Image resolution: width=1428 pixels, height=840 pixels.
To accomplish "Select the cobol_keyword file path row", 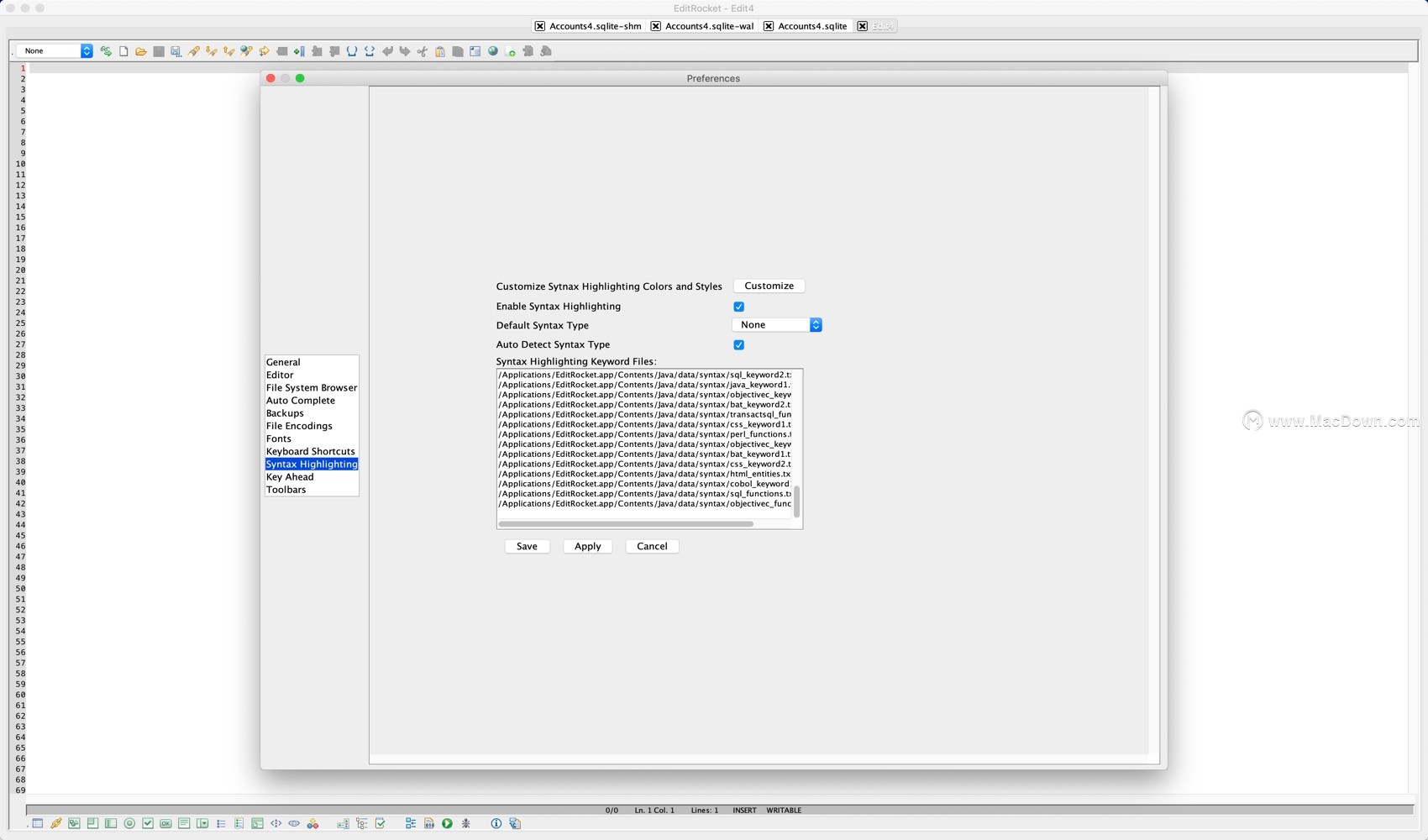I will pos(645,484).
